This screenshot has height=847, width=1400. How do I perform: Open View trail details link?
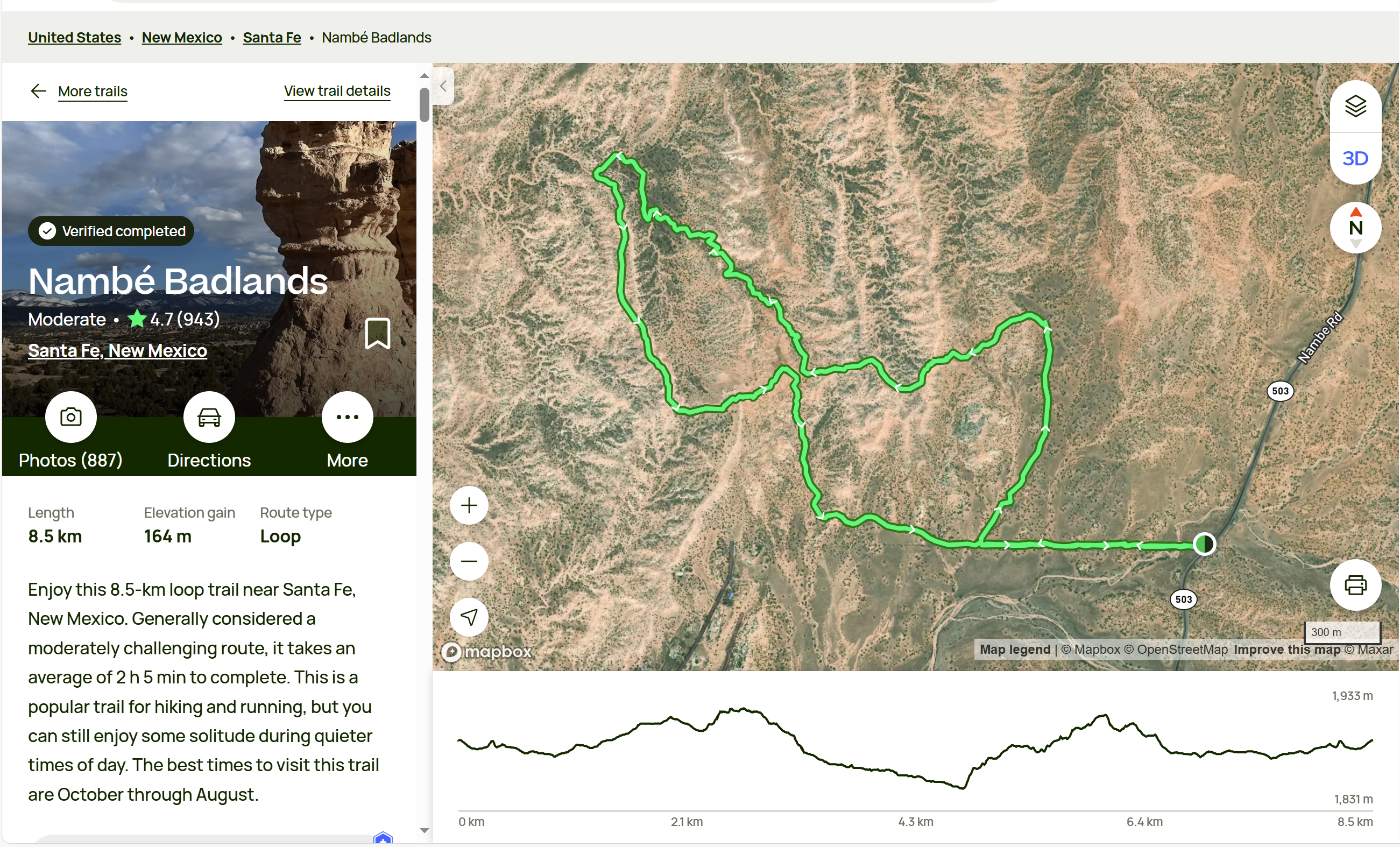[x=337, y=91]
